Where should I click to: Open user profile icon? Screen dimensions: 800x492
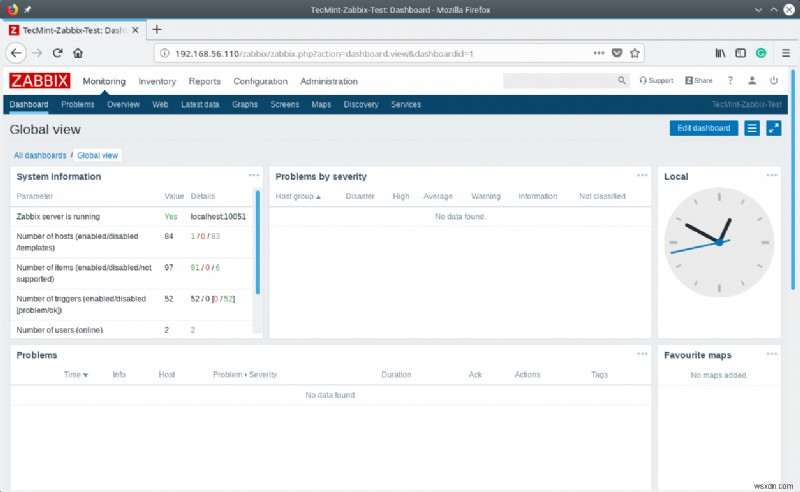click(x=752, y=81)
